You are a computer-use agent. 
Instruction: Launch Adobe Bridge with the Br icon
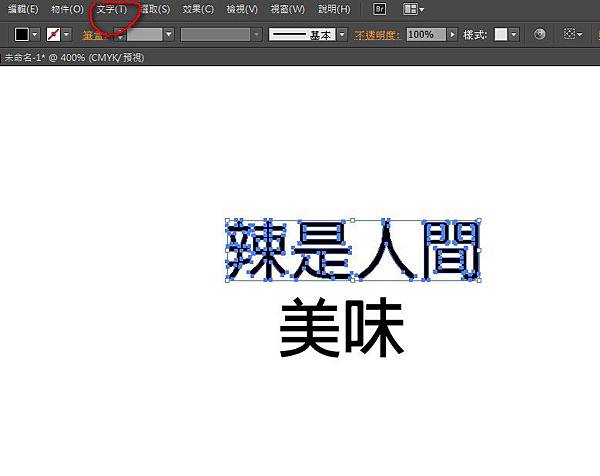click(379, 9)
